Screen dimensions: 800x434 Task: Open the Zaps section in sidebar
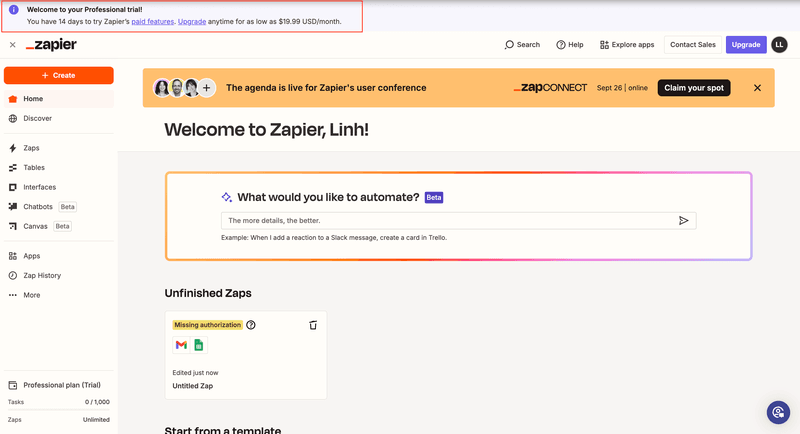coord(31,148)
